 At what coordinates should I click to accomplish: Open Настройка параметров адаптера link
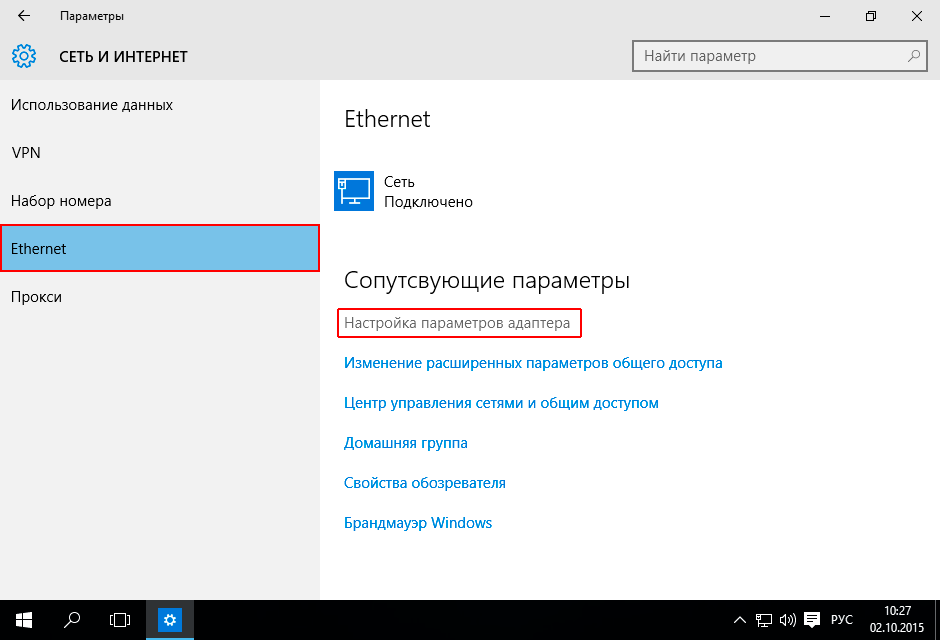click(x=457, y=323)
